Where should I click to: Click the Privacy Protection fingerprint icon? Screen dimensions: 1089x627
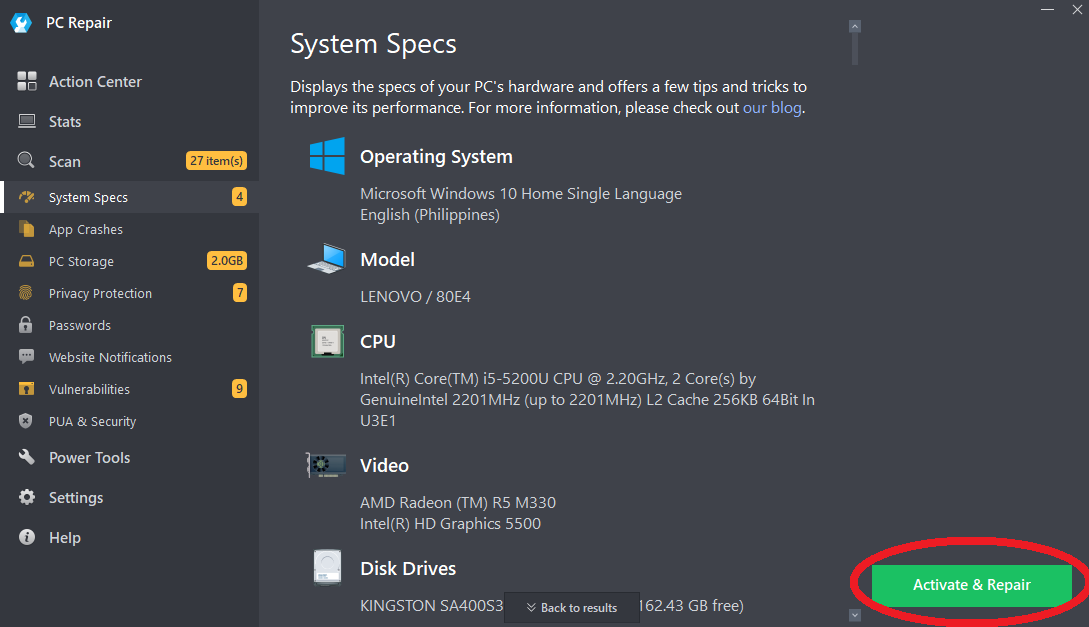26,293
